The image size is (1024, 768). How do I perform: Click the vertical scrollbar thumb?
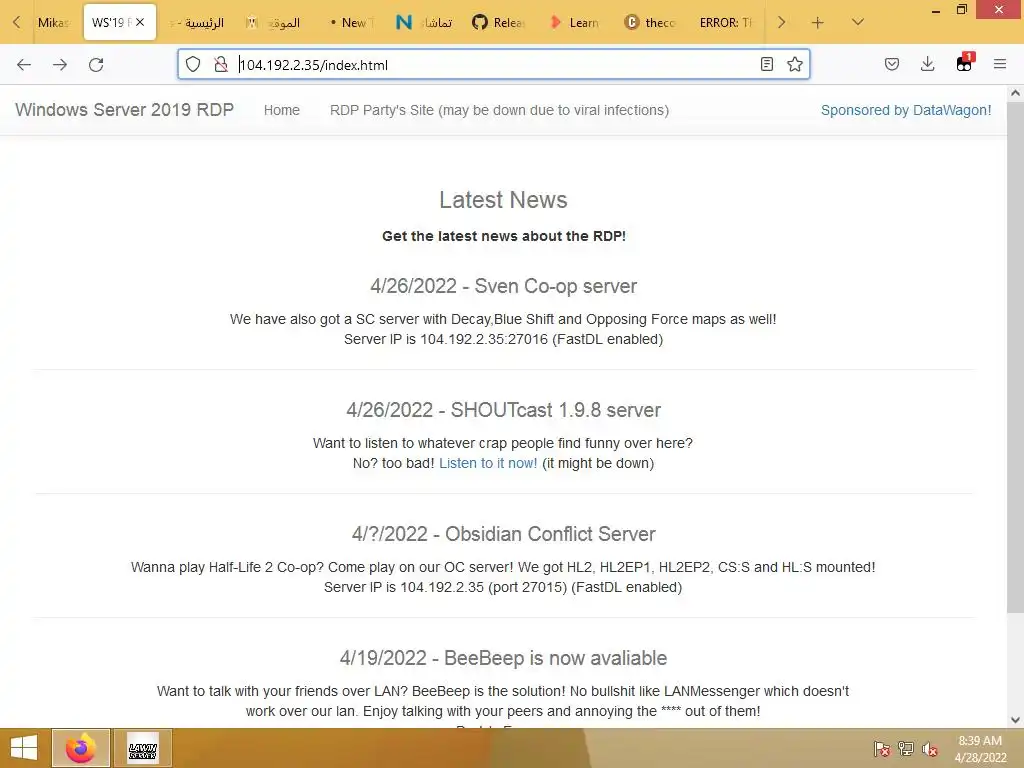tap(1015, 357)
